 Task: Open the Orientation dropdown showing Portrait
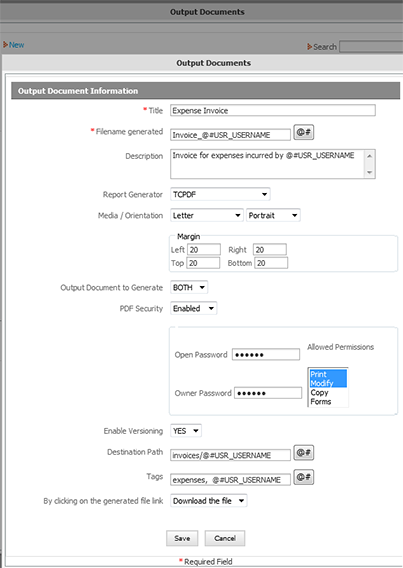tap(273, 216)
